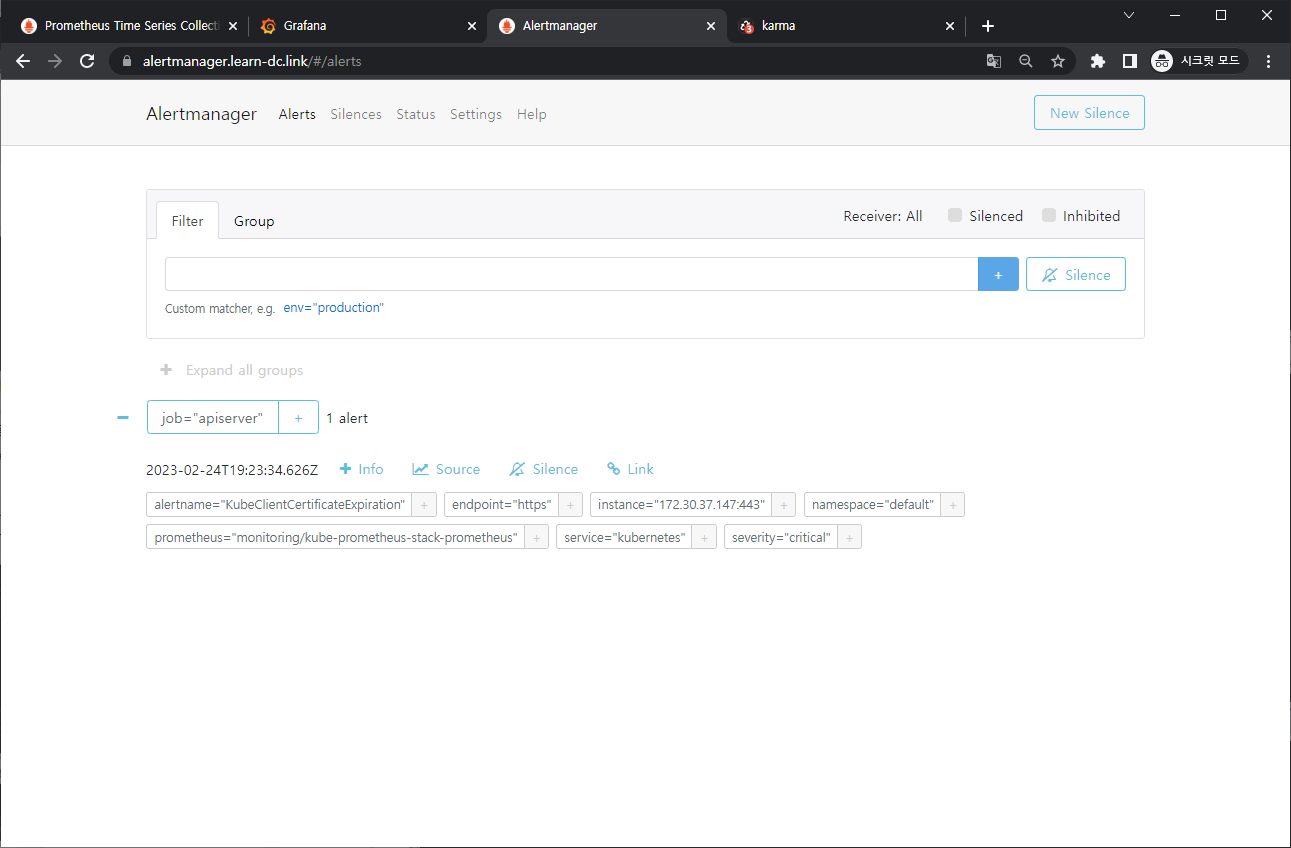1291x848 pixels.
Task: Click plus next to severity="critical" label
Action: [x=849, y=538]
